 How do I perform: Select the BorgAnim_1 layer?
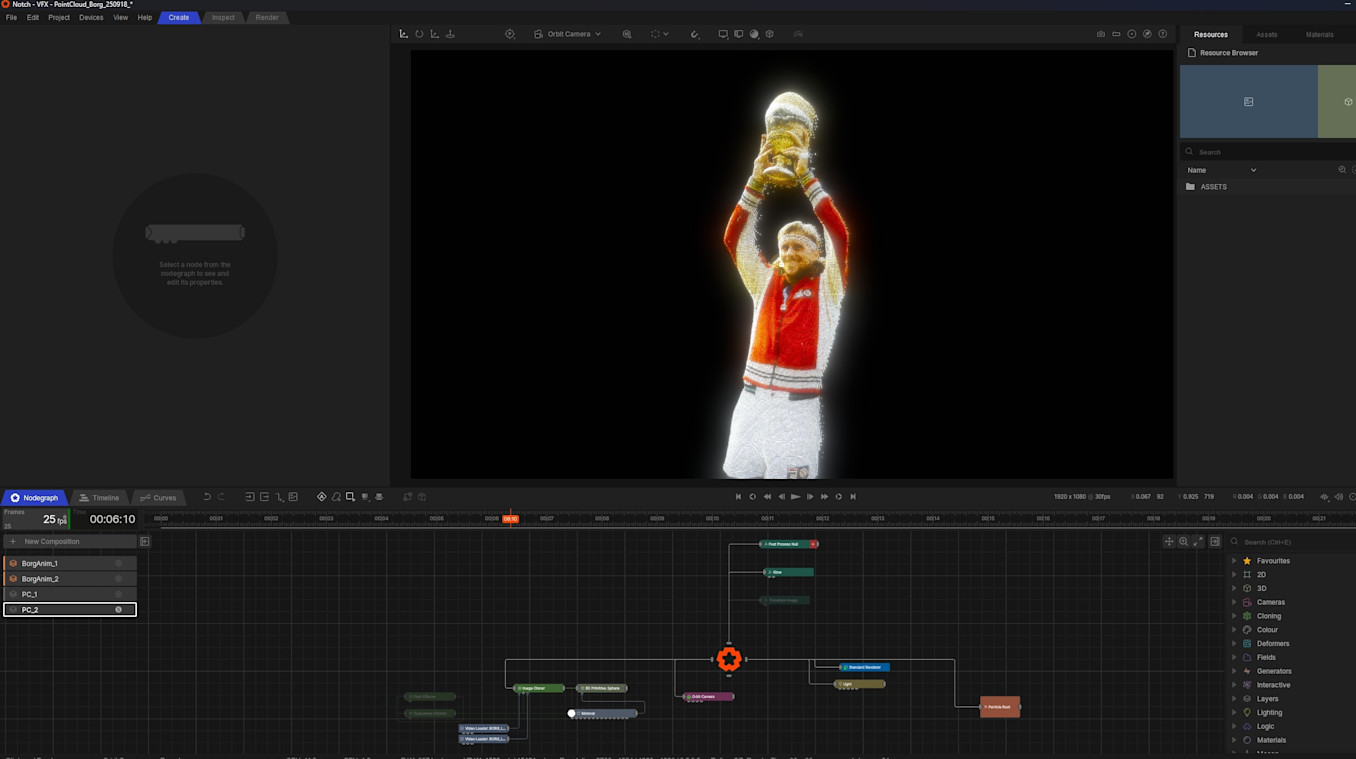70,564
